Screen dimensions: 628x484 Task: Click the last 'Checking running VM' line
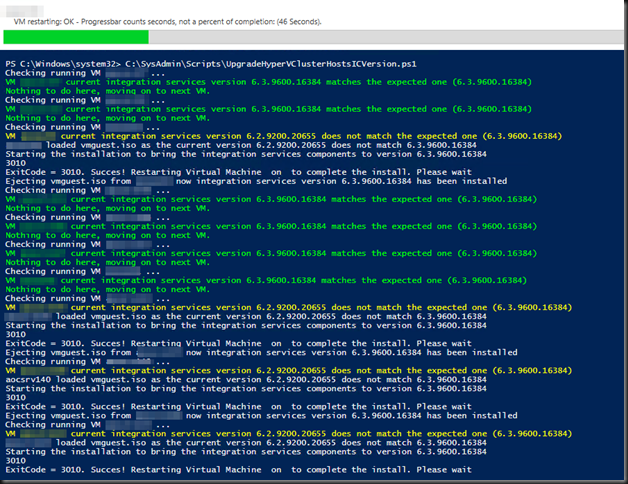coord(87,425)
